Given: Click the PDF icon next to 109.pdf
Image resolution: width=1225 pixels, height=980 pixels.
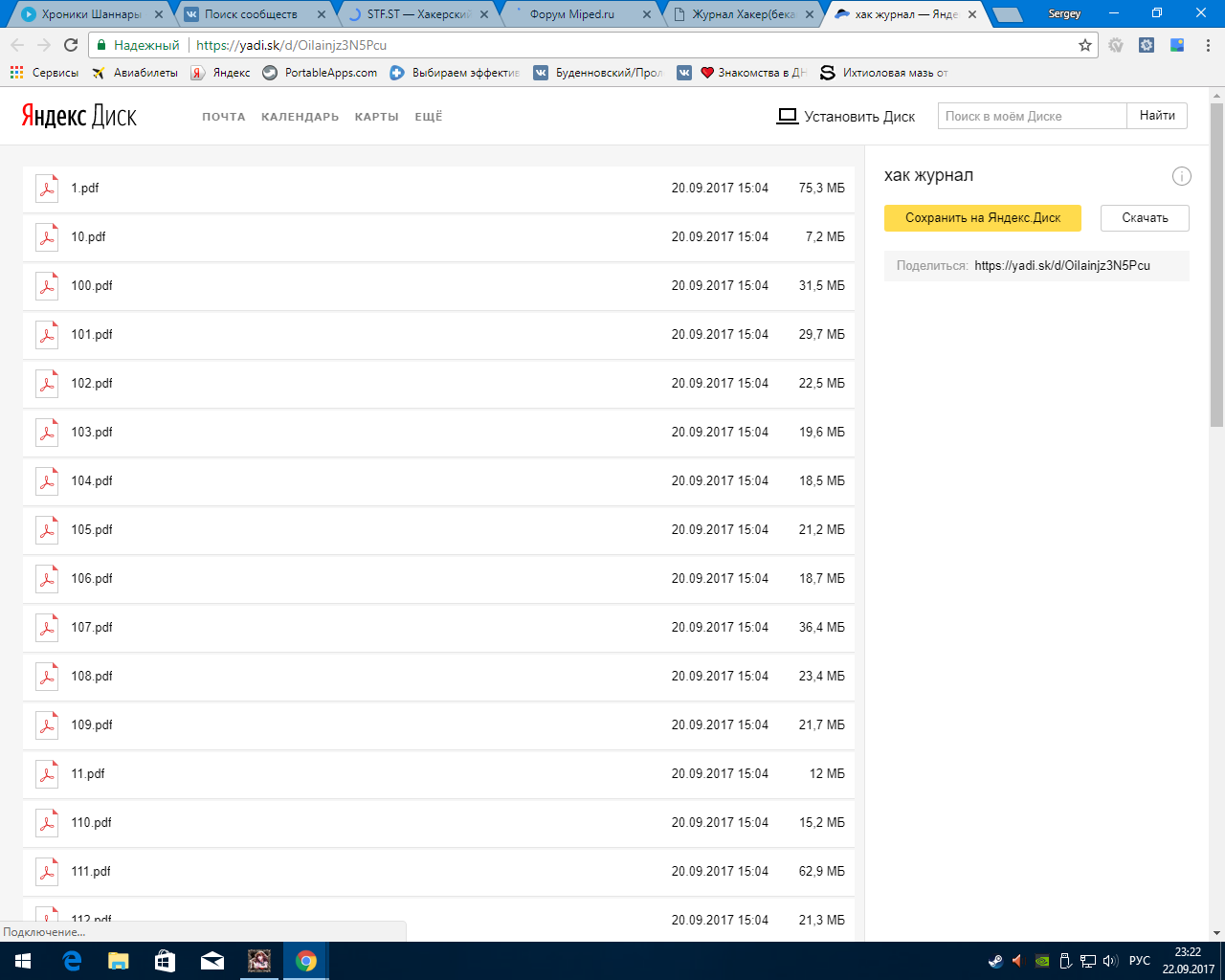Looking at the screenshot, I should (x=47, y=725).
